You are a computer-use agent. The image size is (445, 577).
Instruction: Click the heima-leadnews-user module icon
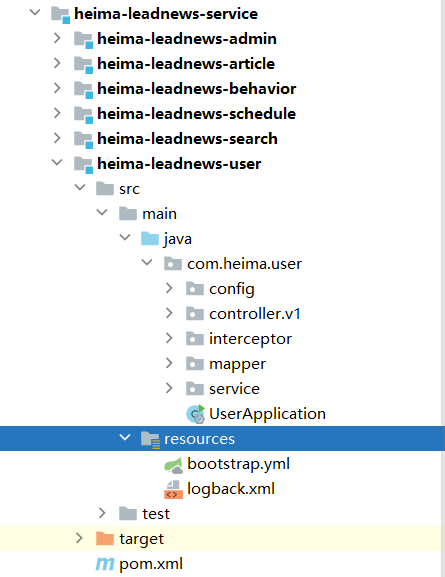click(x=83, y=165)
